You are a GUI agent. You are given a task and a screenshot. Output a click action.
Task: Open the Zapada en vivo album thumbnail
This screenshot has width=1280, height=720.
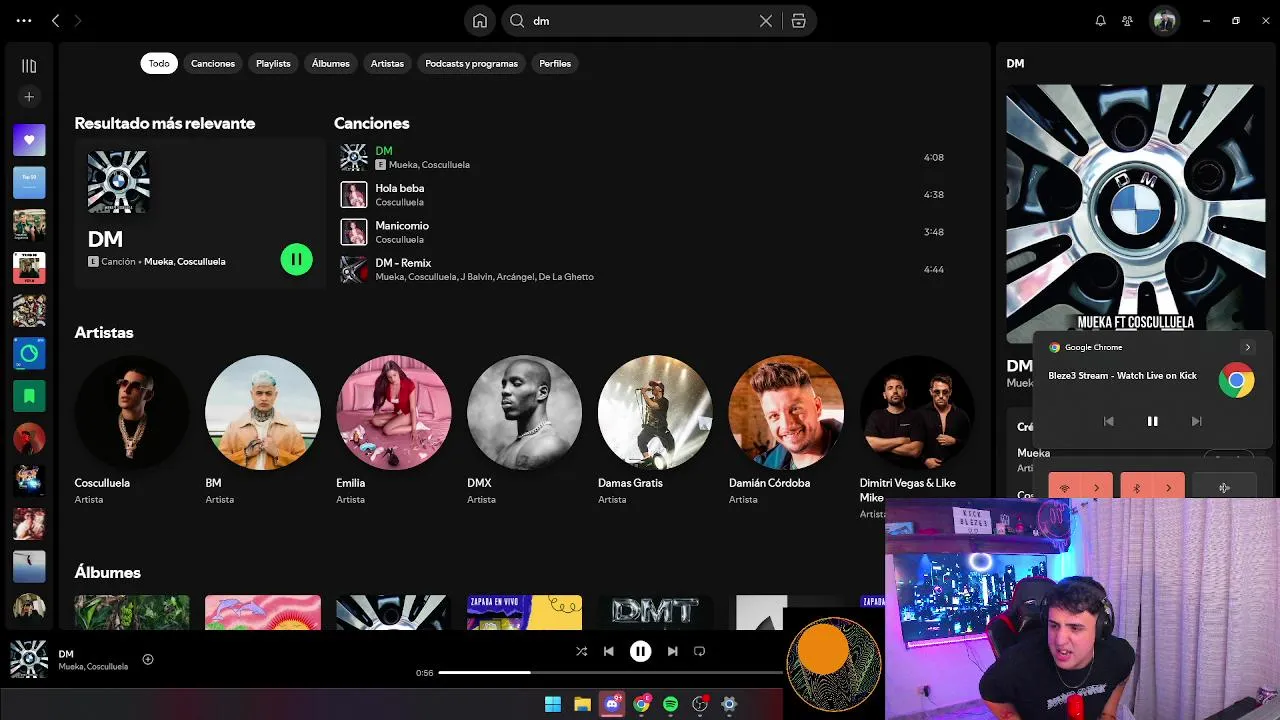(x=524, y=613)
